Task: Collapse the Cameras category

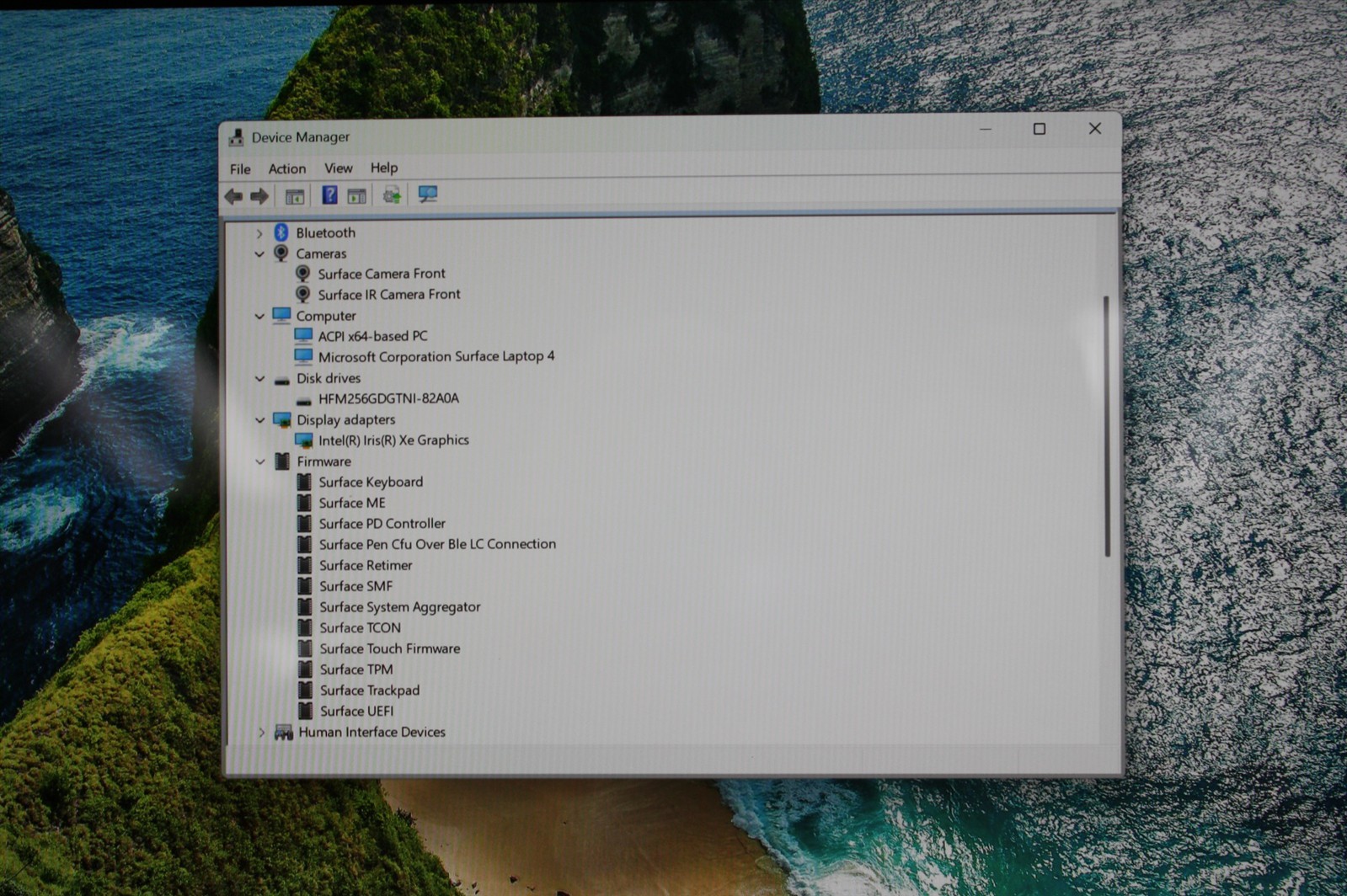Action: click(259, 253)
